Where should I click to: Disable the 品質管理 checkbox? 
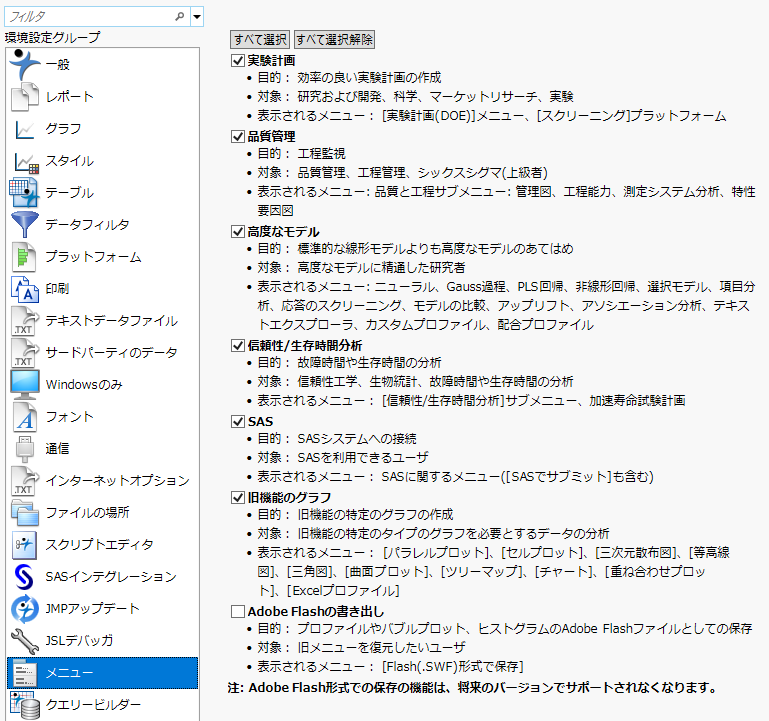(238, 136)
